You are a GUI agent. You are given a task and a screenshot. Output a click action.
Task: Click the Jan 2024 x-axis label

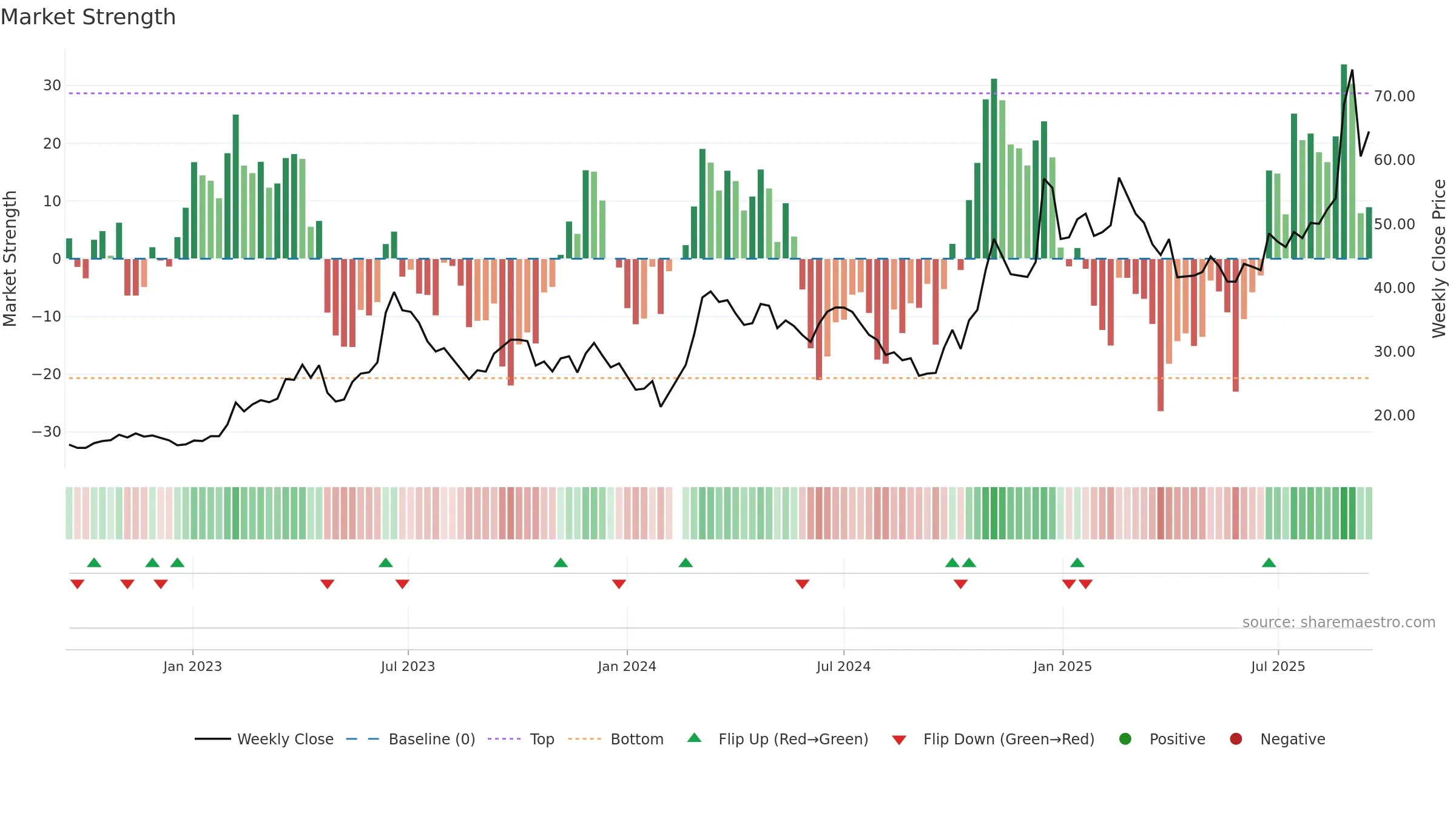pyautogui.click(x=627, y=666)
